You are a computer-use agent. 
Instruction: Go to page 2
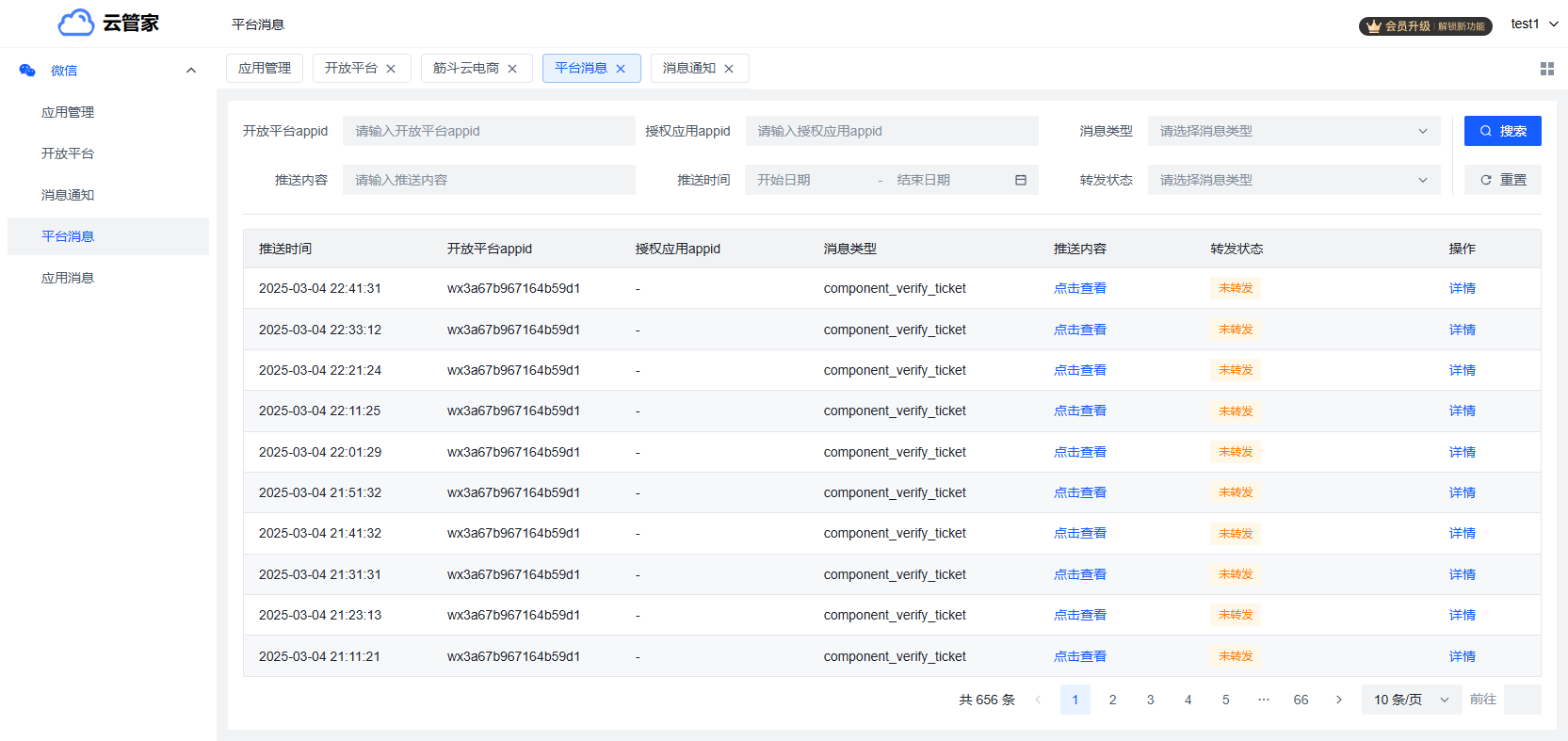(1113, 700)
